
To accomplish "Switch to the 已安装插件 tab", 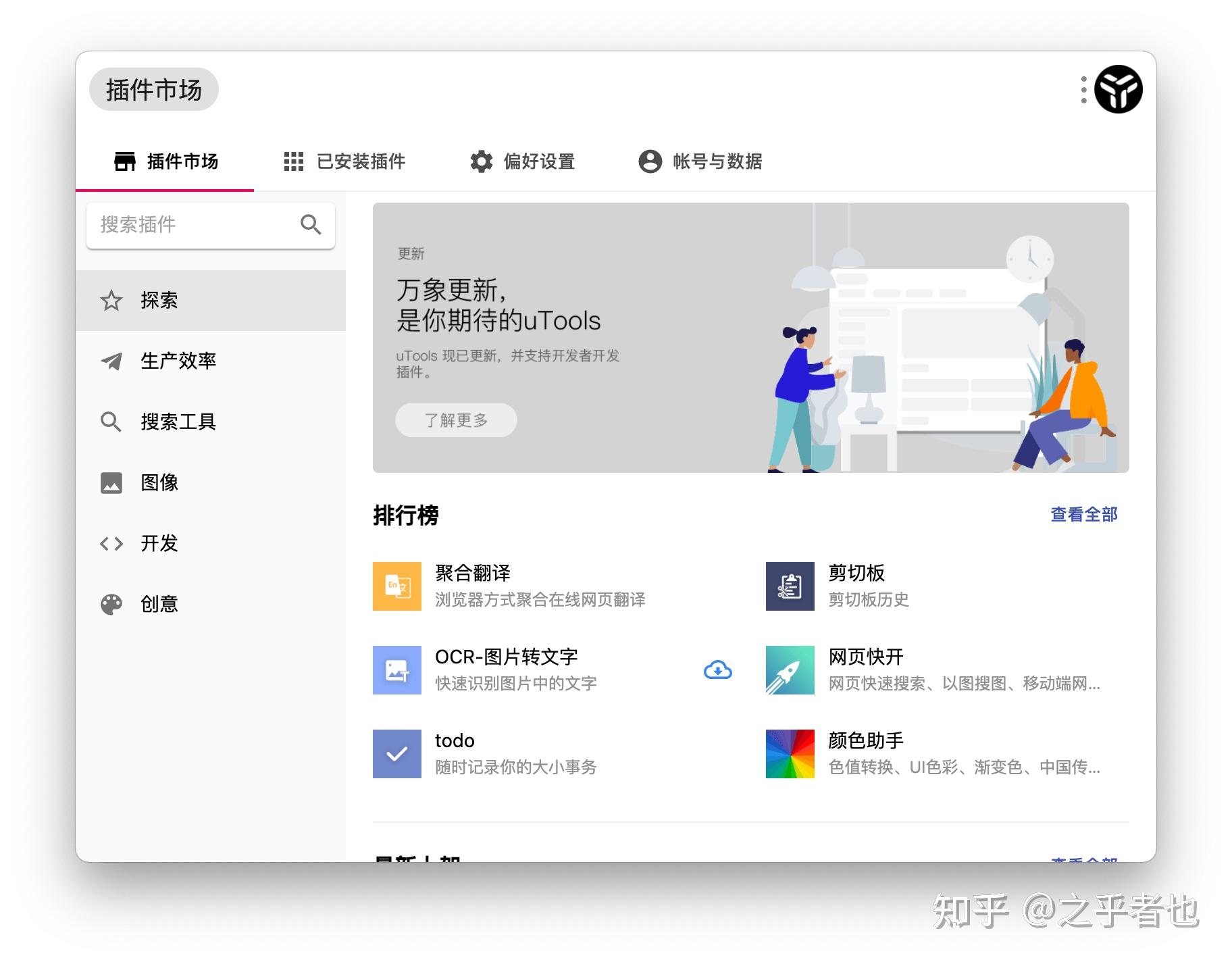I will [346, 161].
